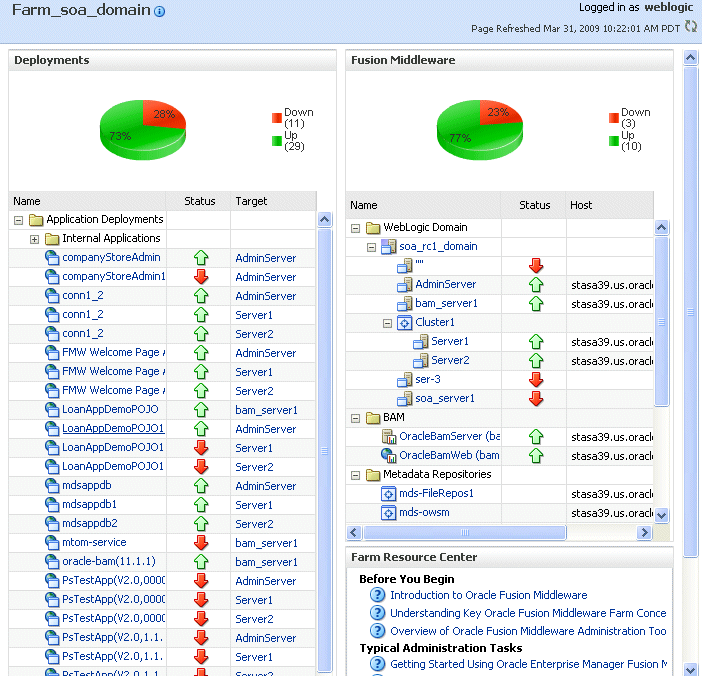Click the 'Server1' link under Cluster1

coord(450,341)
